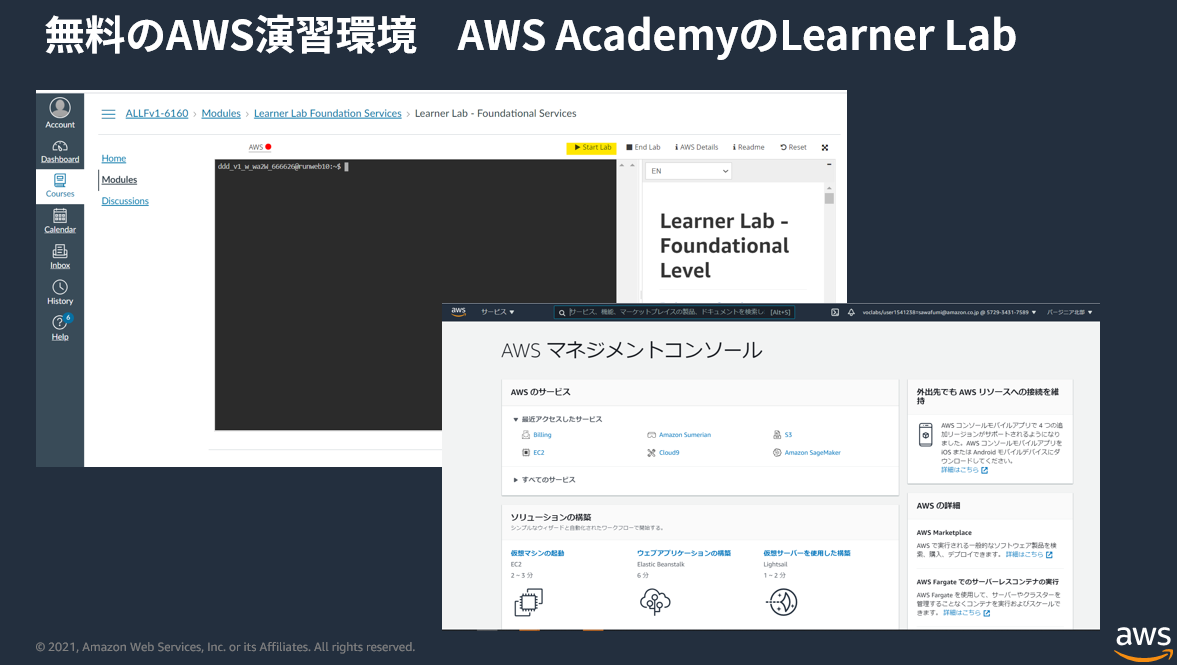
Task: Click AWS Fargate 詳細はこちら link
Action: [x=967, y=612]
